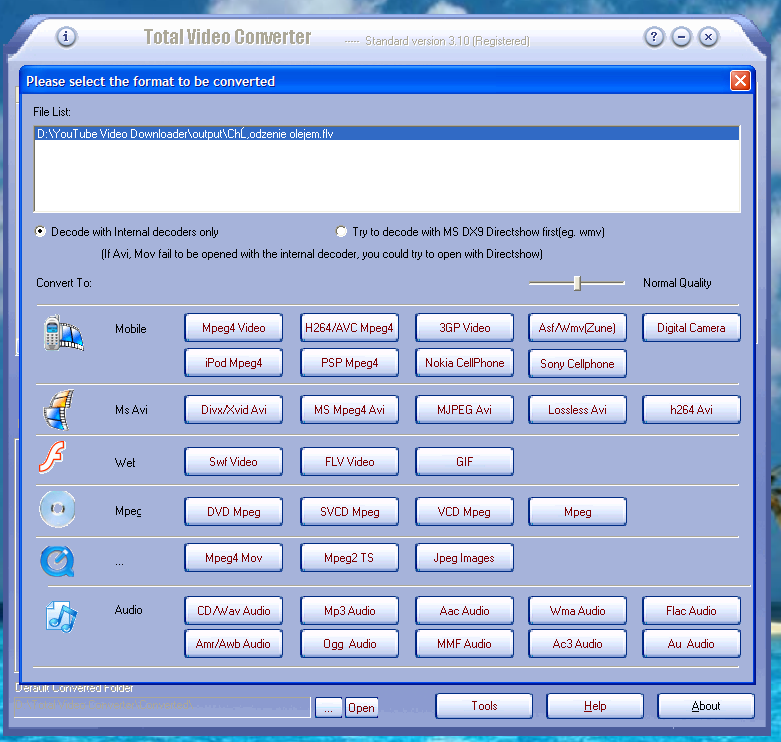Convert to Mpeg4 Mov

pos(234,558)
